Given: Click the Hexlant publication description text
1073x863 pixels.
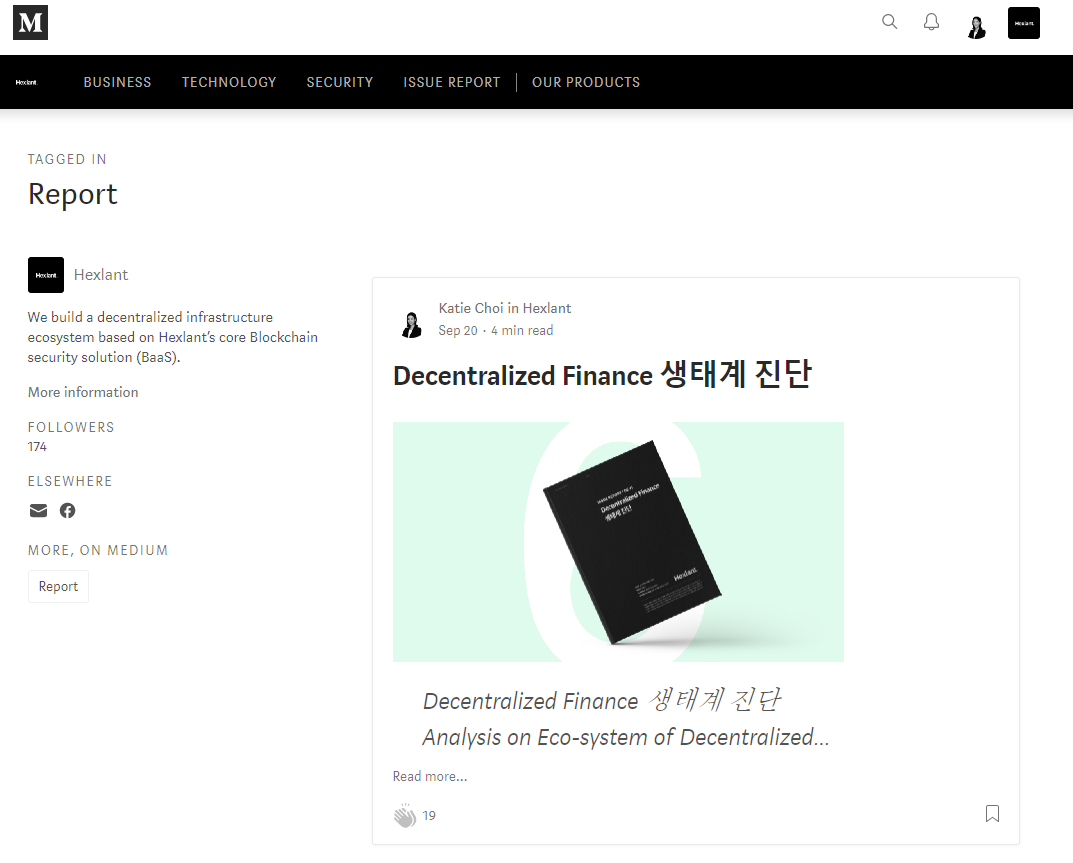Looking at the screenshot, I should pyautogui.click(x=172, y=337).
